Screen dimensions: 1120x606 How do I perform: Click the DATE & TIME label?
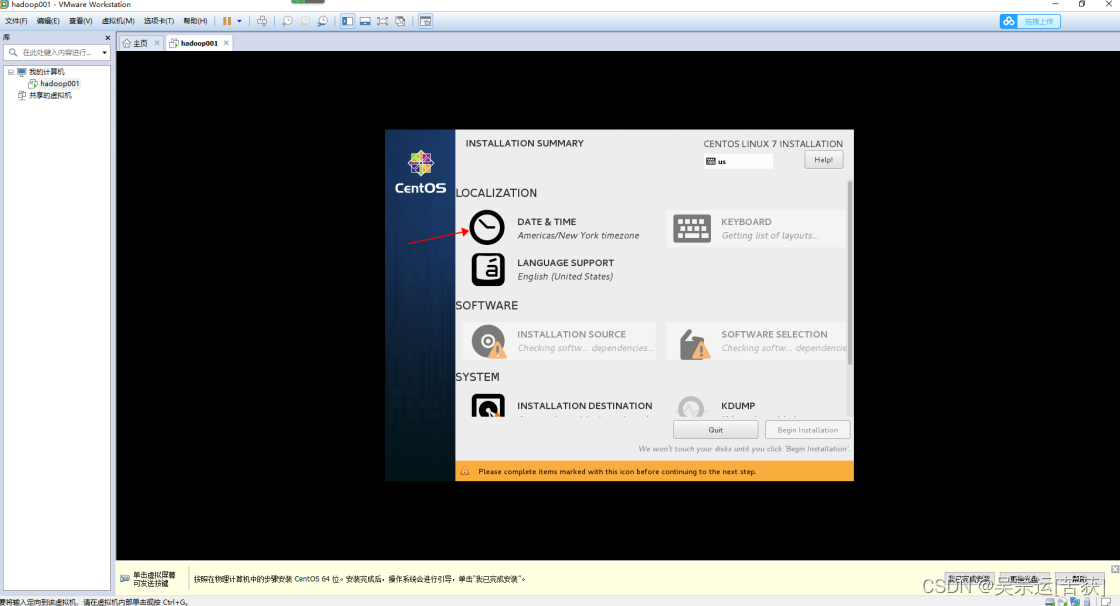[x=546, y=222]
